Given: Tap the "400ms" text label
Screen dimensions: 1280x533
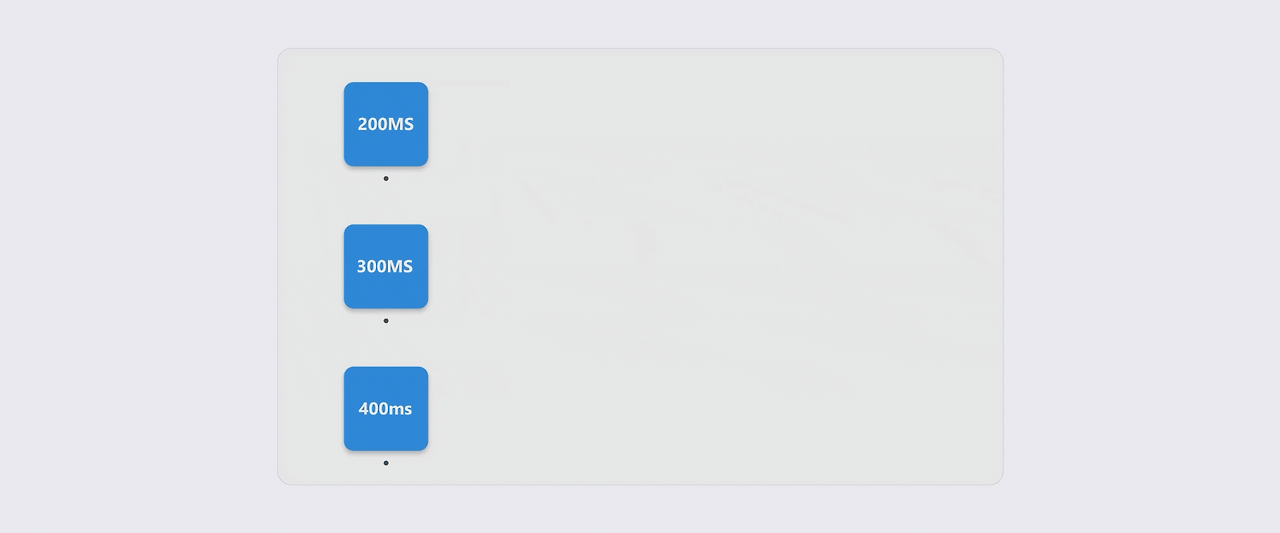Looking at the screenshot, I should tap(386, 408).
